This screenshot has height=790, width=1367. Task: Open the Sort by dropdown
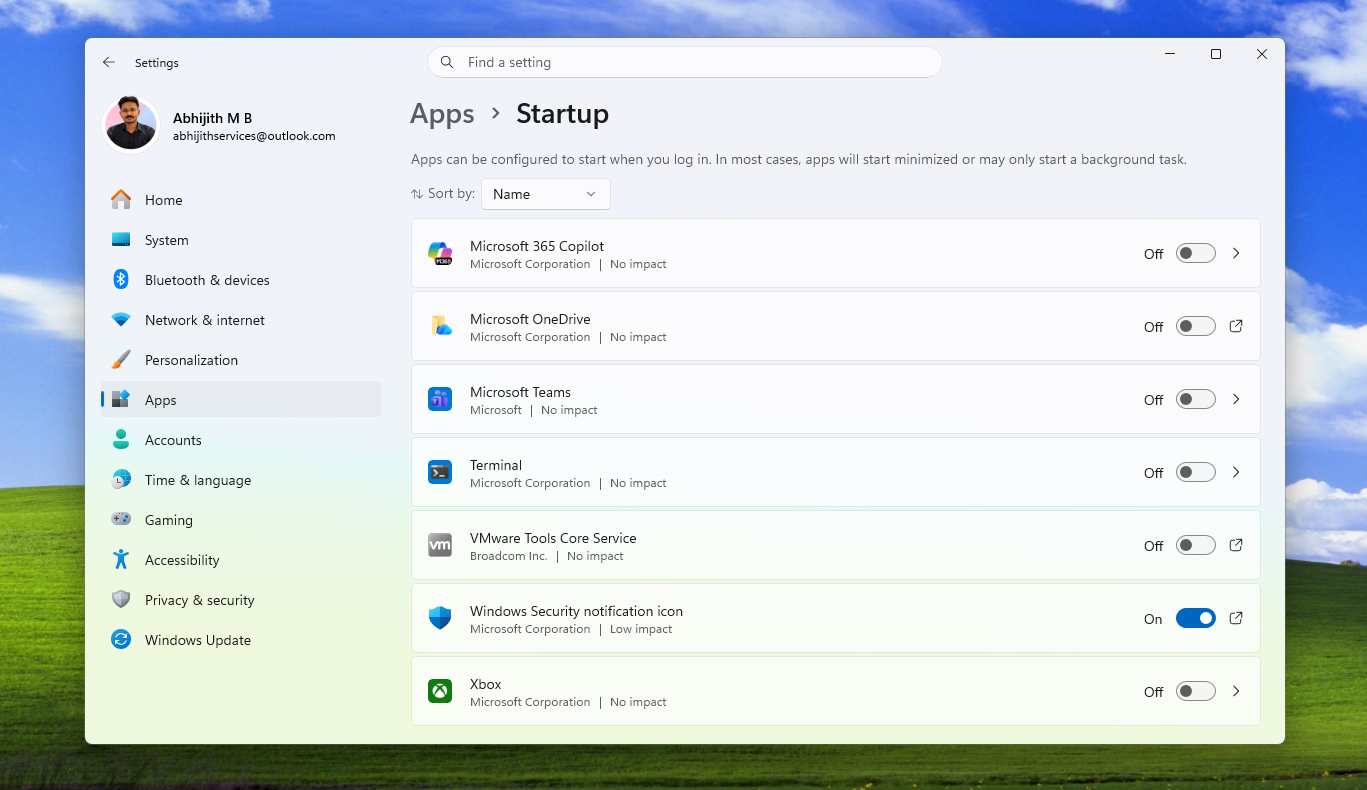[545, 193]
